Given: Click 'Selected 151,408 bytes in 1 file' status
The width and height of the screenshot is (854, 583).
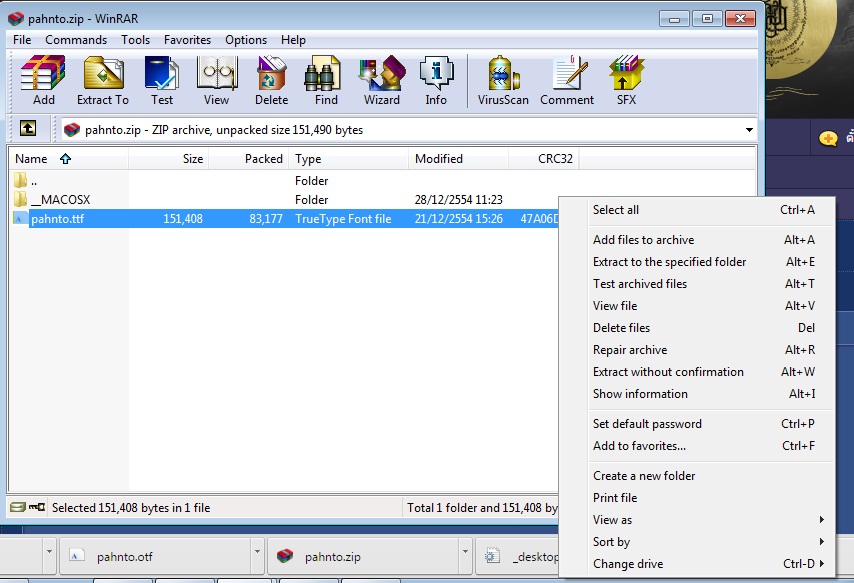Looking at the screenshot, I should click(131, 508).
